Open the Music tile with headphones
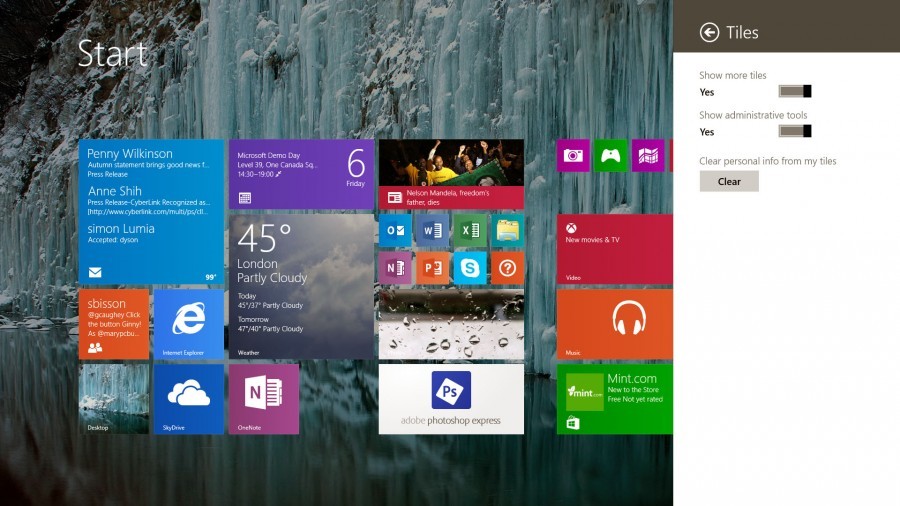Screen dimensions: 900x506 [615, 324]
